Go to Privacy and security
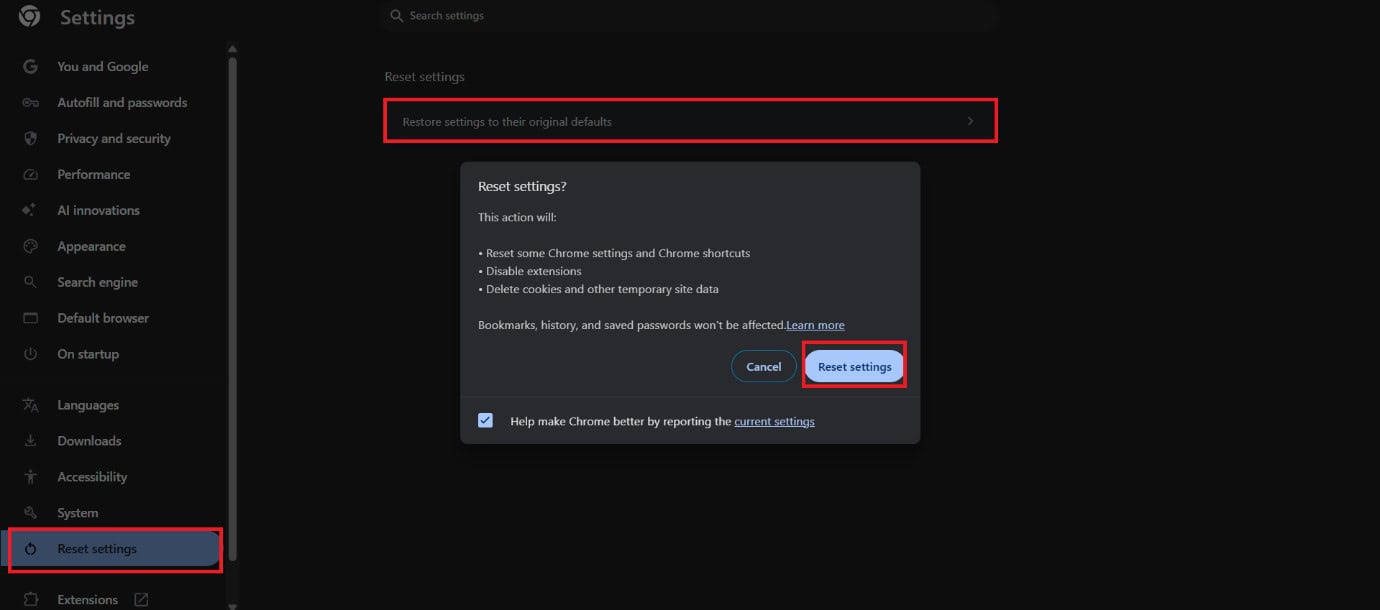 pos(114,139)
